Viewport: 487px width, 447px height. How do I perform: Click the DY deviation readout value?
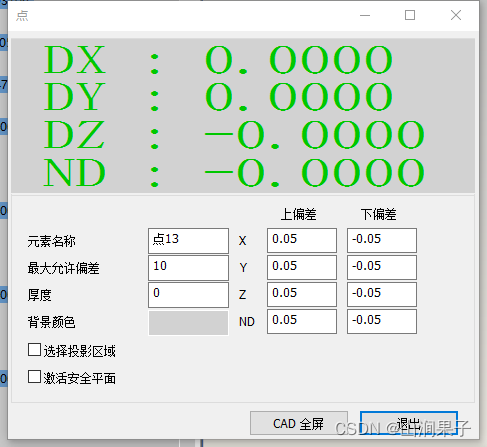pos(299,97)
